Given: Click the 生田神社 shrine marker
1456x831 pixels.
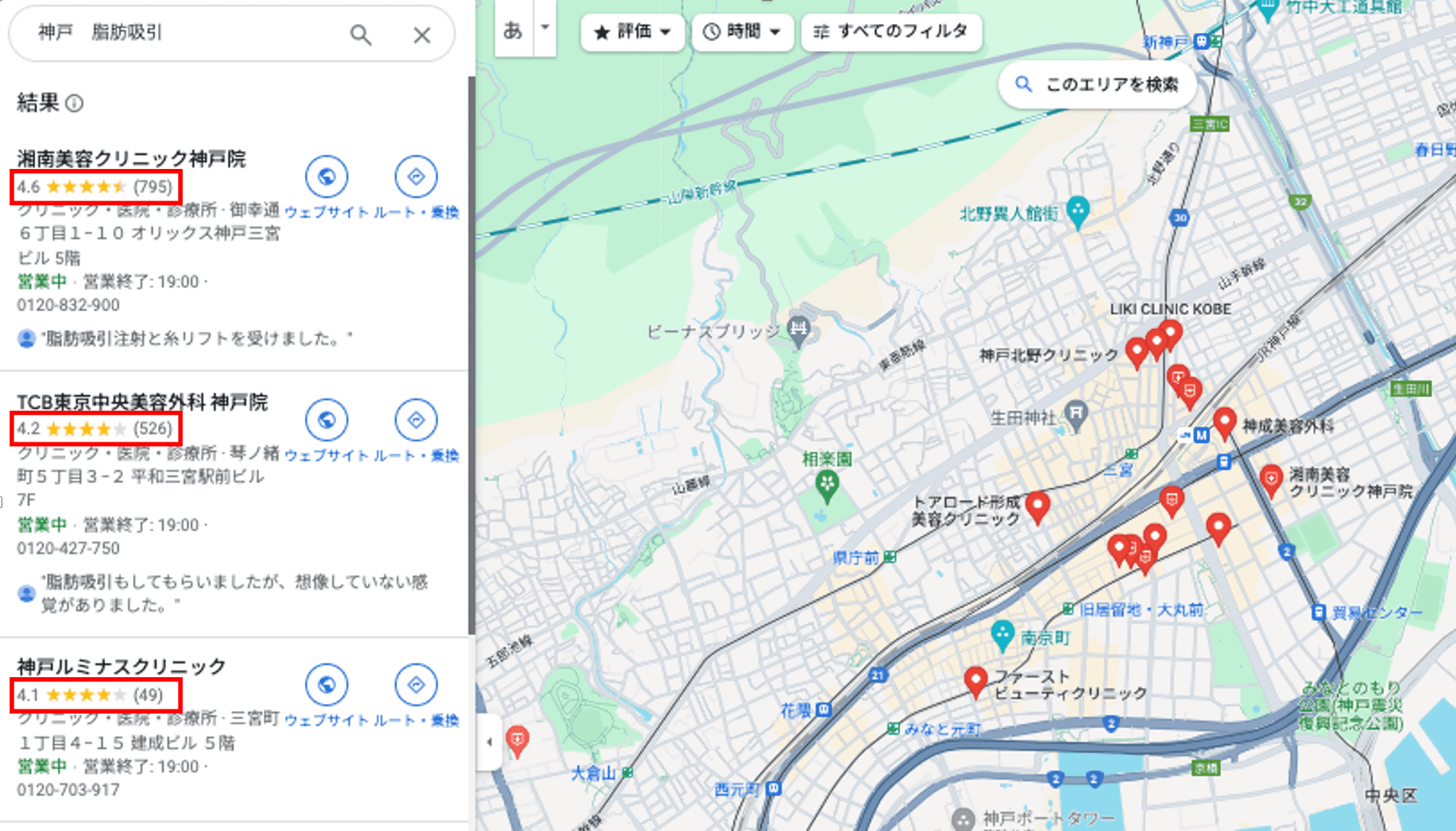Looking at the screenshot, I should click(1076, 415).
